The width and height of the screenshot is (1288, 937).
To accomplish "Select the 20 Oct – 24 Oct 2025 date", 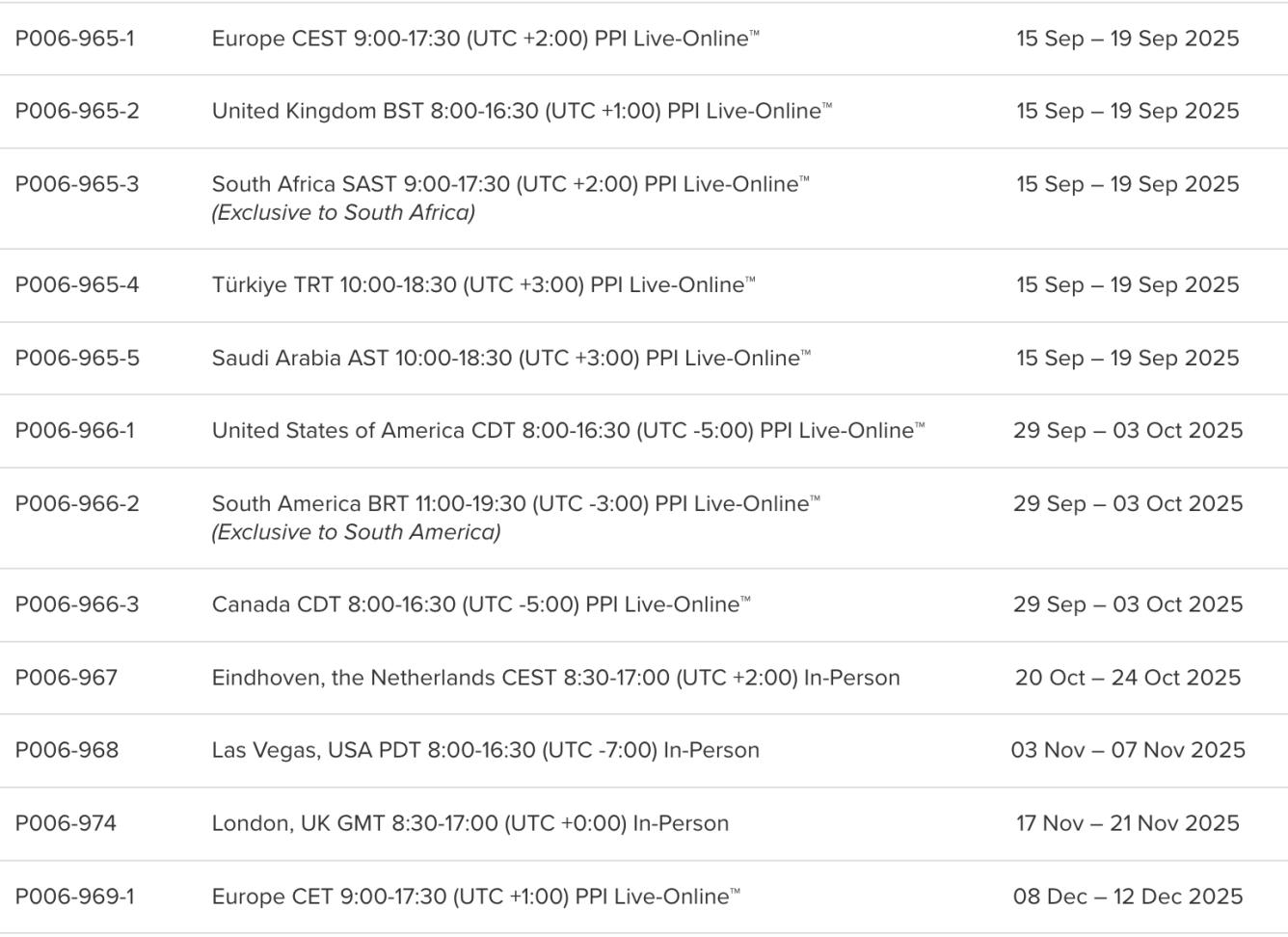I will (1128, 678).
